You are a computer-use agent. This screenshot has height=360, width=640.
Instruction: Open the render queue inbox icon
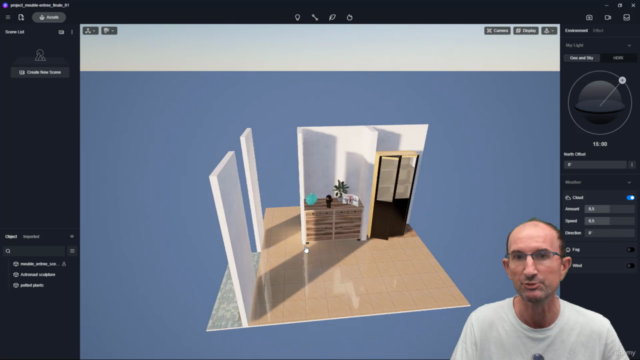[627, 18]
